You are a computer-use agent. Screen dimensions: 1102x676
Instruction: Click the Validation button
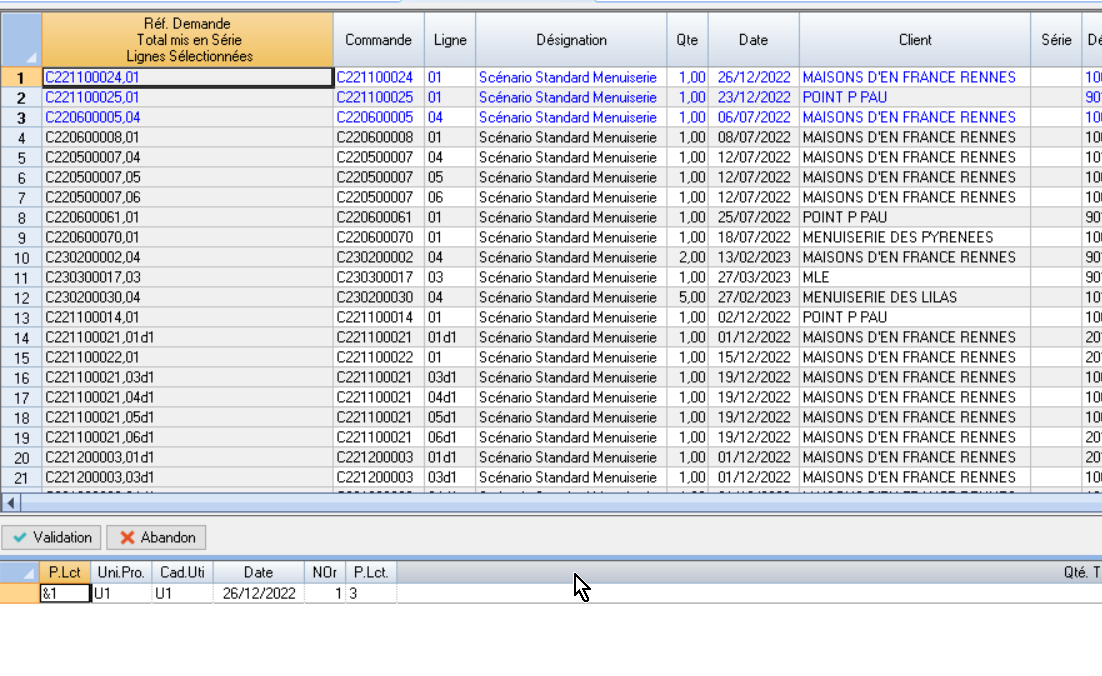(x=52, y=537)
